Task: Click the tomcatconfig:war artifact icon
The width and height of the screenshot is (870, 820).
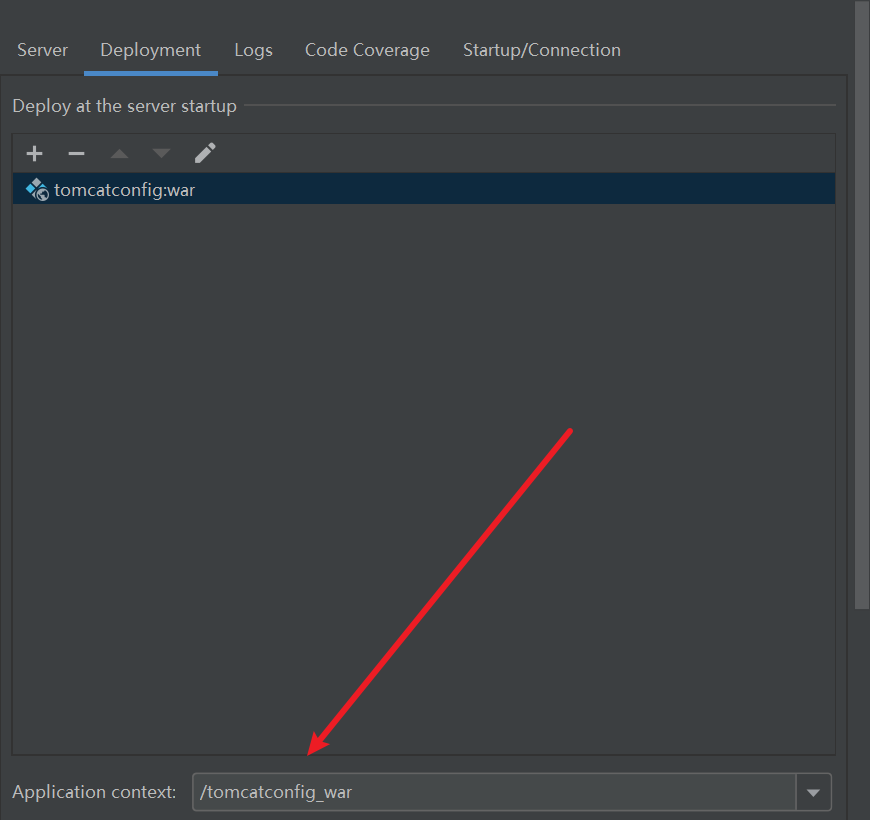Action: click(37, 189)
